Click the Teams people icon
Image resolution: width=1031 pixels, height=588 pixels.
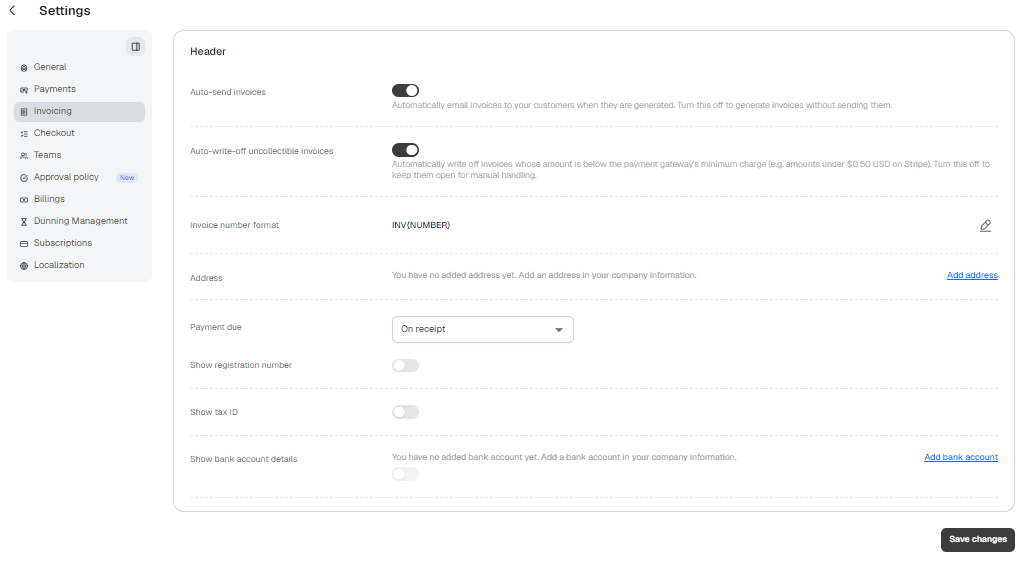tap(24, 156)
